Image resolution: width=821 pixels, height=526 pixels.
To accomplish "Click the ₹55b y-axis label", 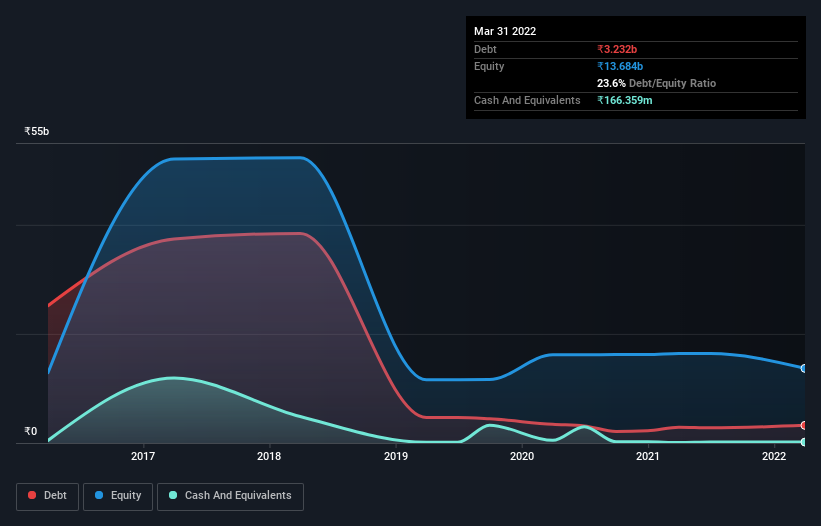I will 37,131.
